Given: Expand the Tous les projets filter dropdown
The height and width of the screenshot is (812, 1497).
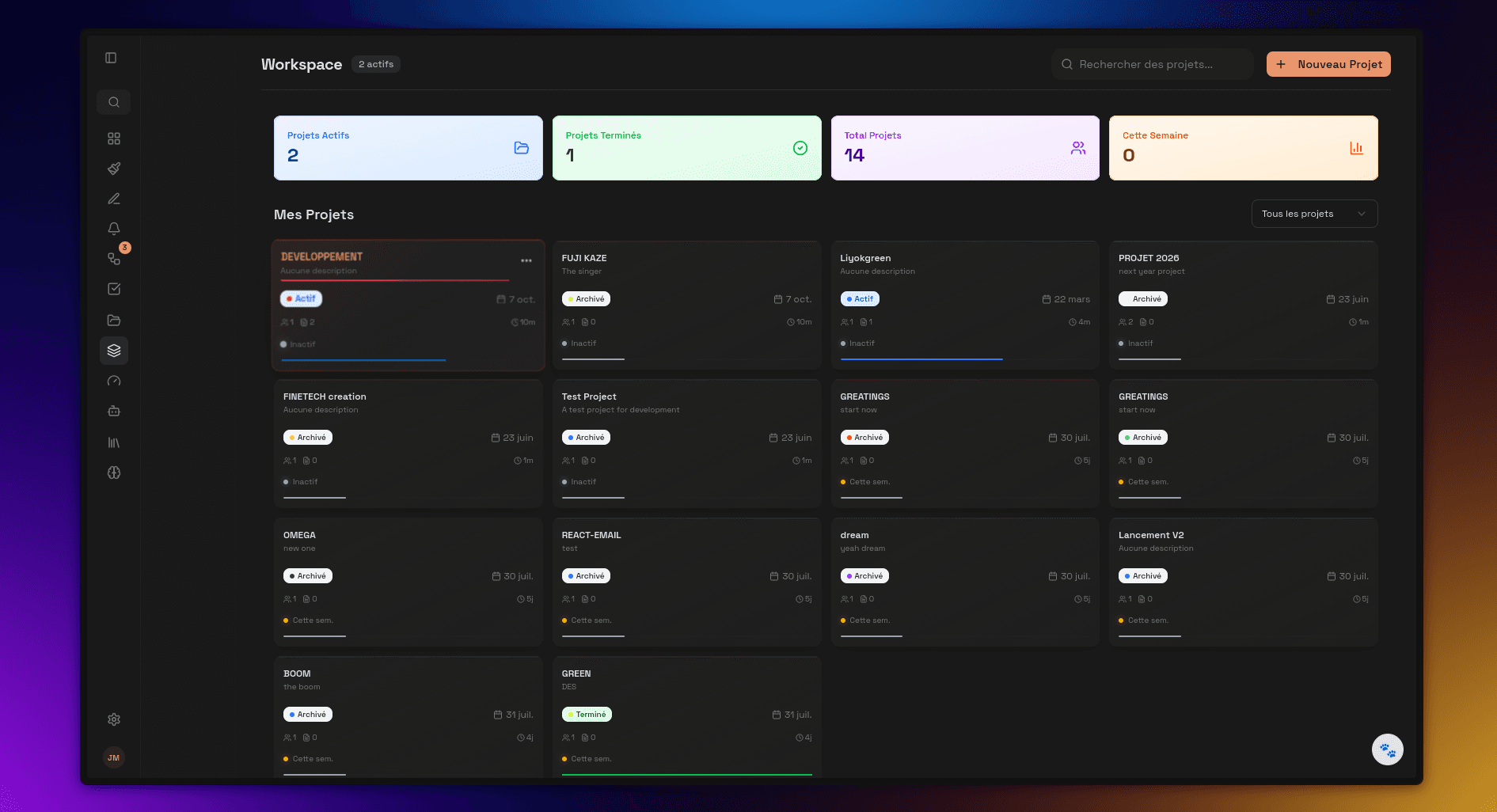Looking at the screenshot, I should tap(1314, 214).
